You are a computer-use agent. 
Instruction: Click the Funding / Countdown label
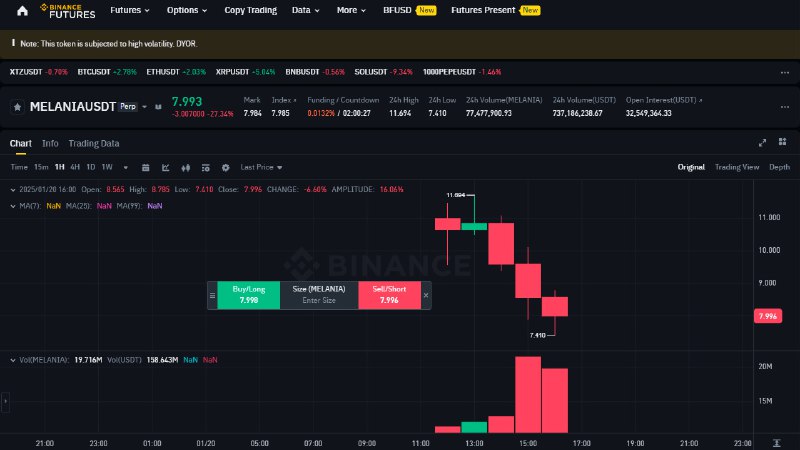pyautogui.click(x=343, y=101)
